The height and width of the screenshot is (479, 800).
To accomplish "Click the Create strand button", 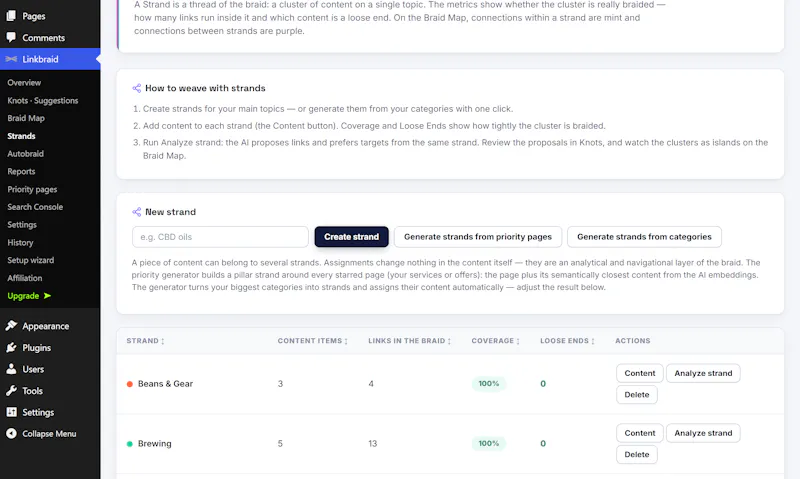I will 352,237.
